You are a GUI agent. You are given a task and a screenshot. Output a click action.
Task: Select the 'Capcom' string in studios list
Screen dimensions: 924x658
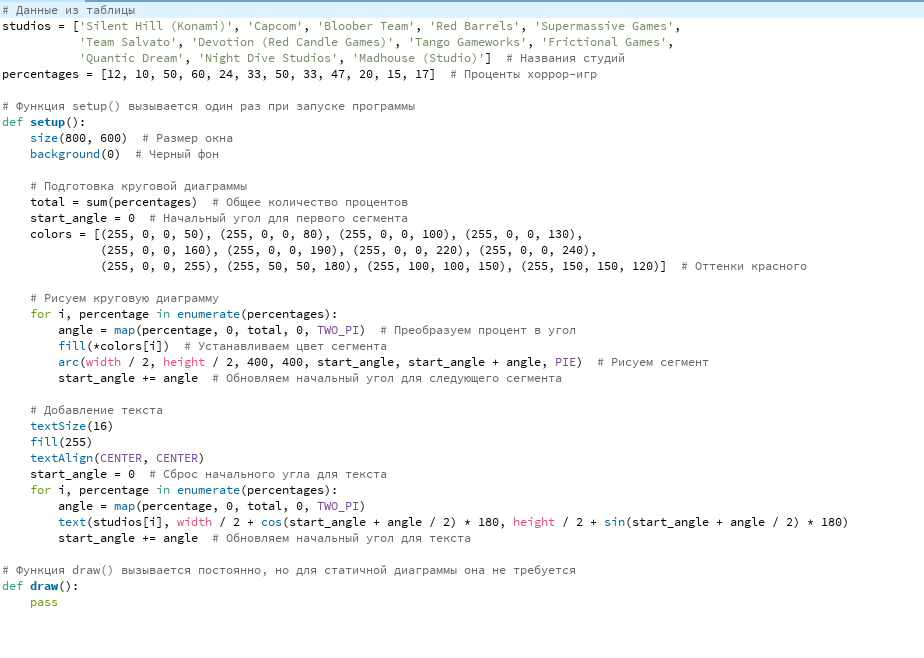pyautogui.click(x=275, y=26)
